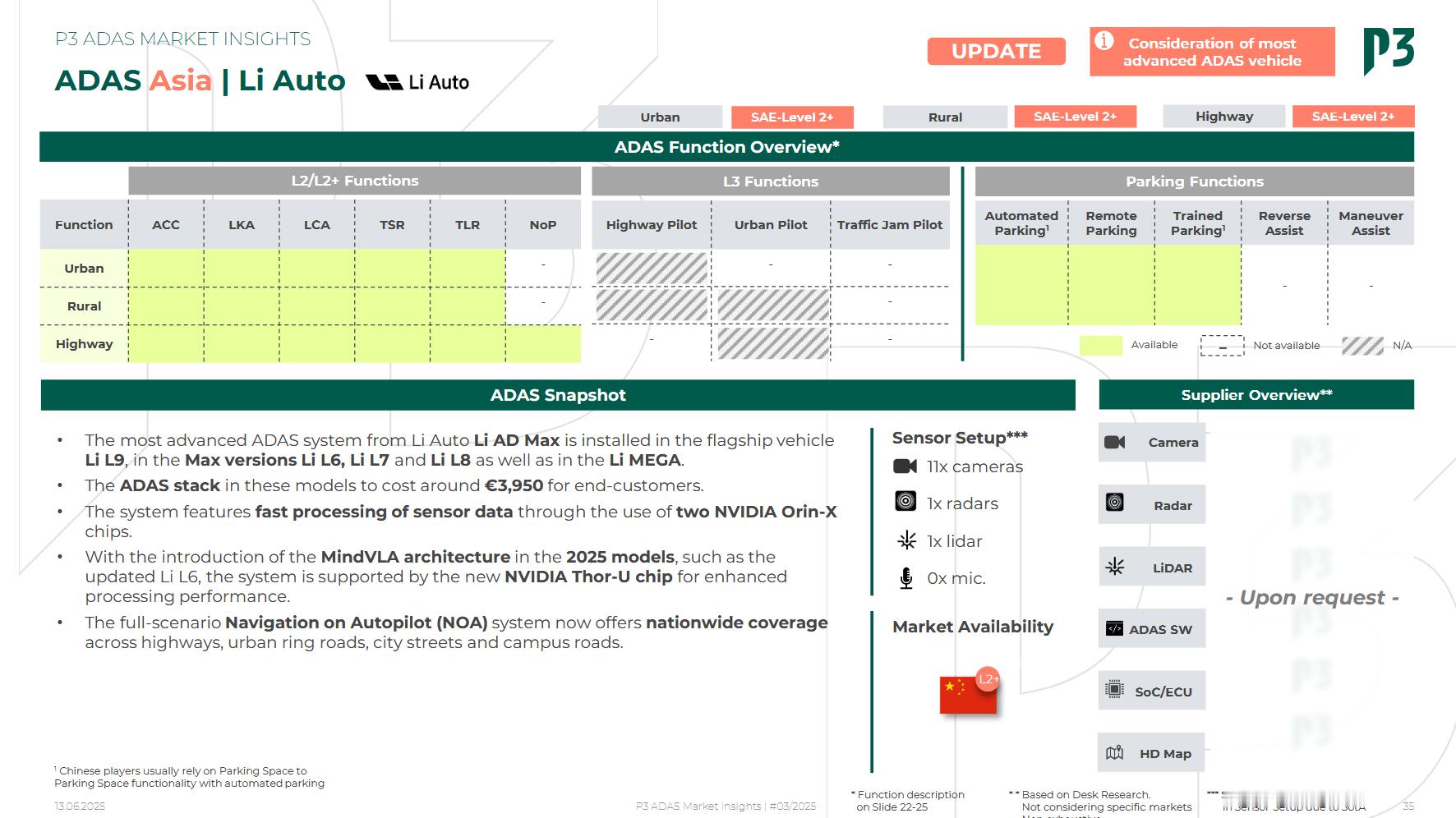The height and width of the screenshot is (818, 1456).
Task: Click the Reverse Assist column header
Action: click(1284, 223)
